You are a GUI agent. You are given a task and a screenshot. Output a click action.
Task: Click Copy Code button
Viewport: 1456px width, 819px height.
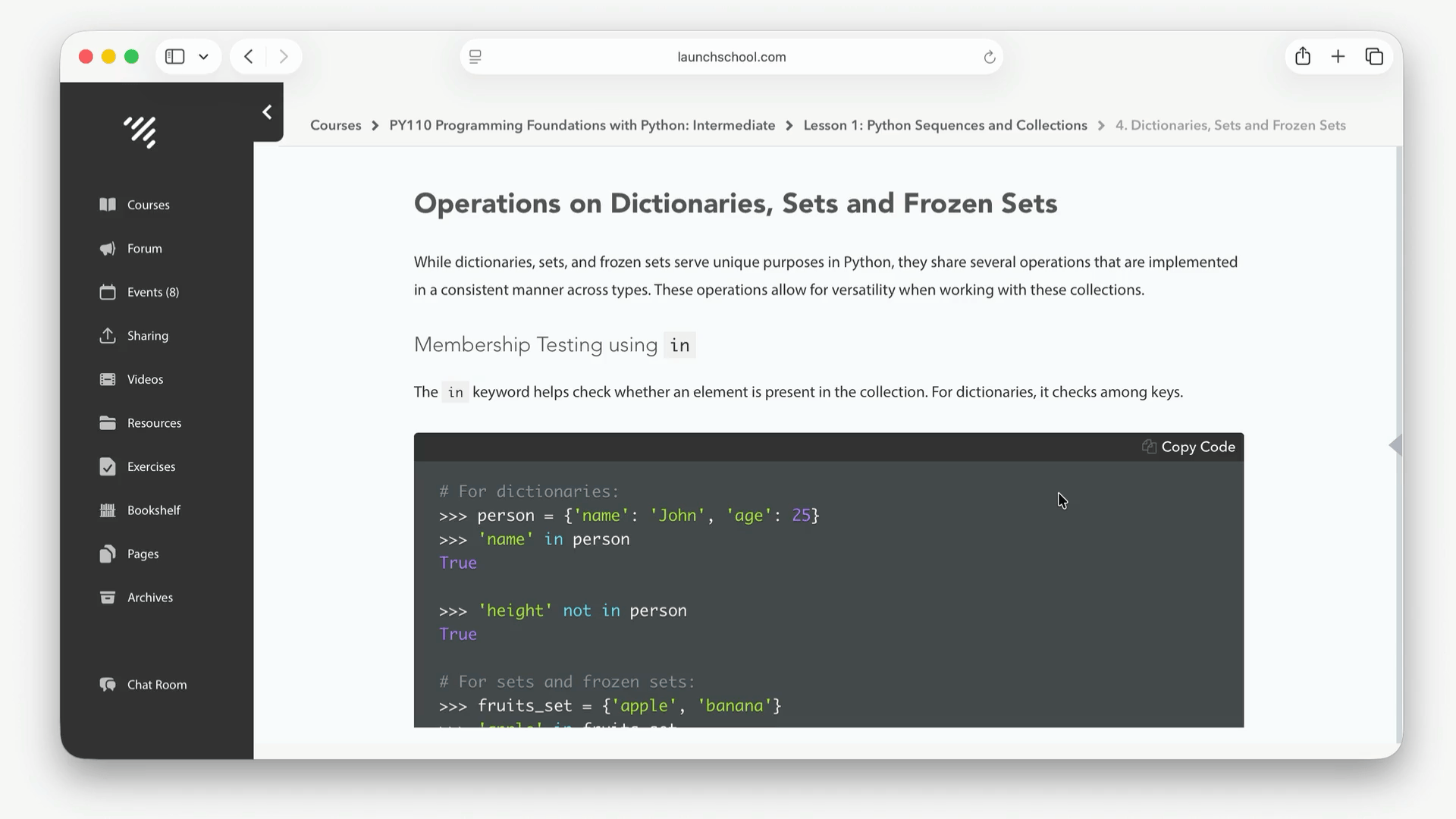(x=1188, y=447)
